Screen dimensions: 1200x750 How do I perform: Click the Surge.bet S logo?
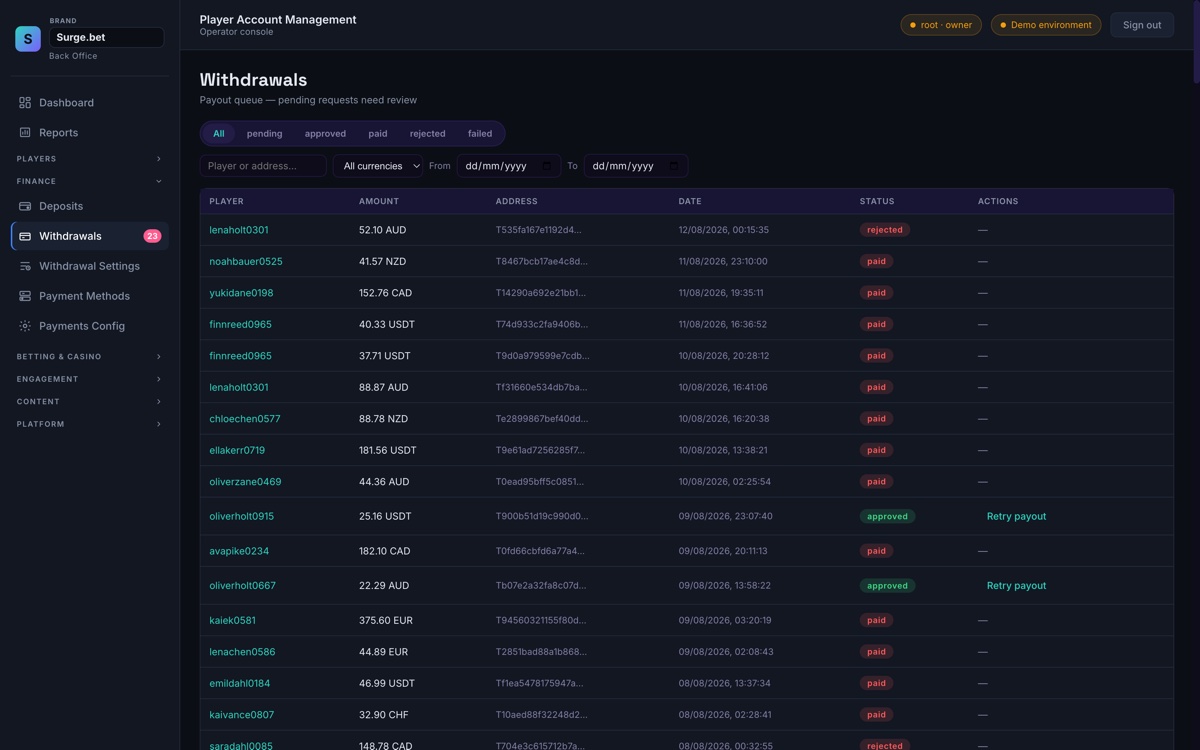click(28, 38)
